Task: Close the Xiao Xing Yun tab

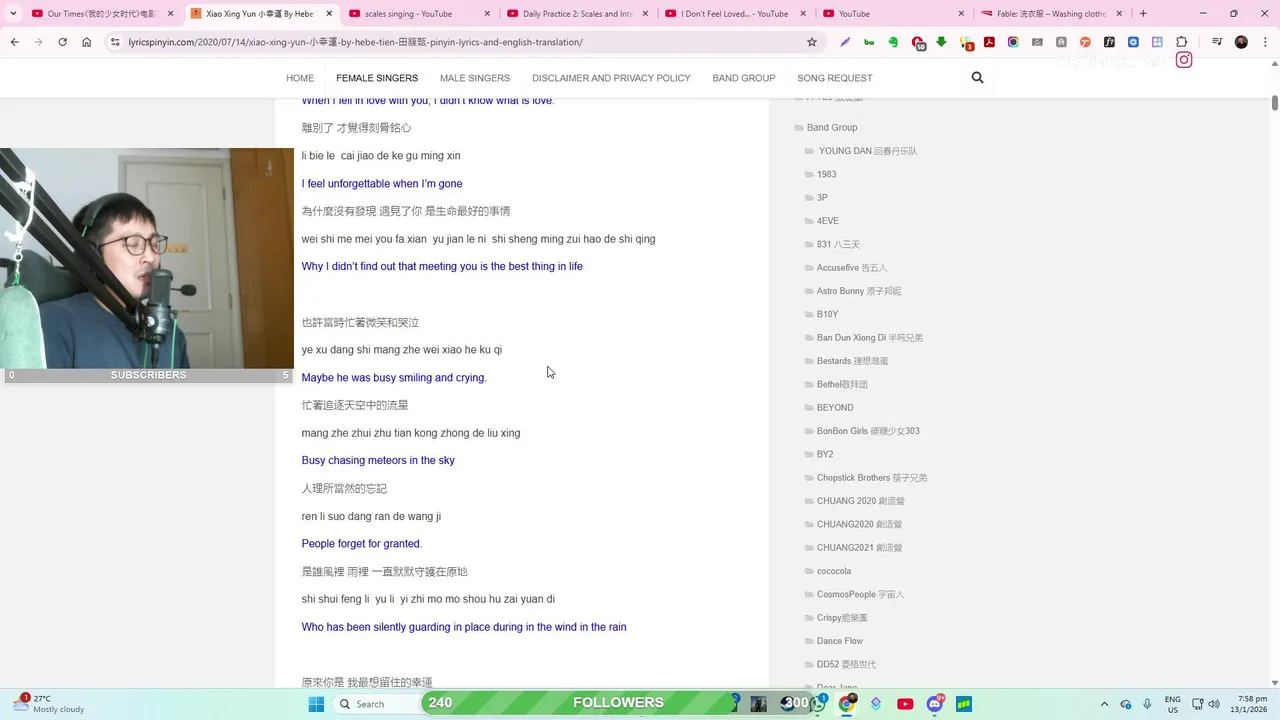Action: pyautogui.click(x=327, y=14)
